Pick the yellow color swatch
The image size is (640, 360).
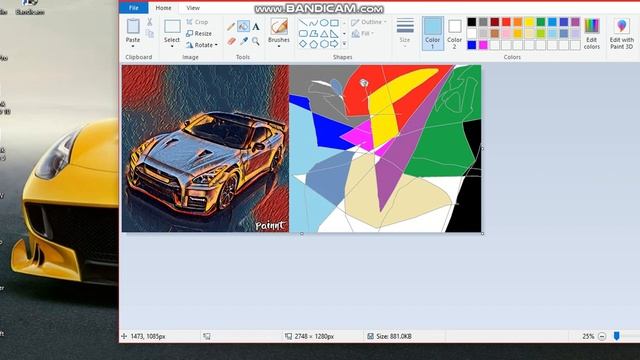pyautogui.click(x=529, y=22)
